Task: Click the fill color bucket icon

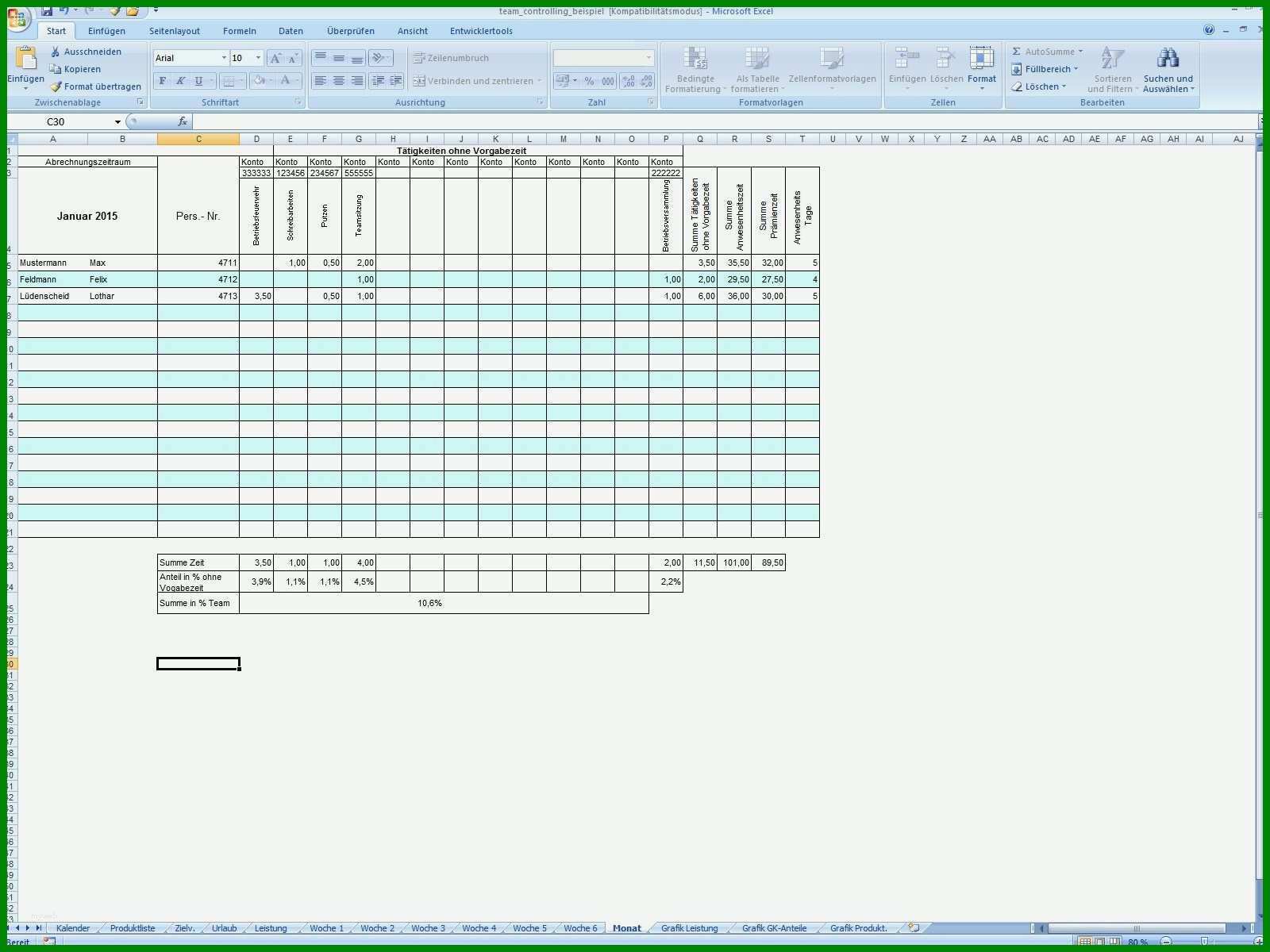Action: click(x=259, y=81)
